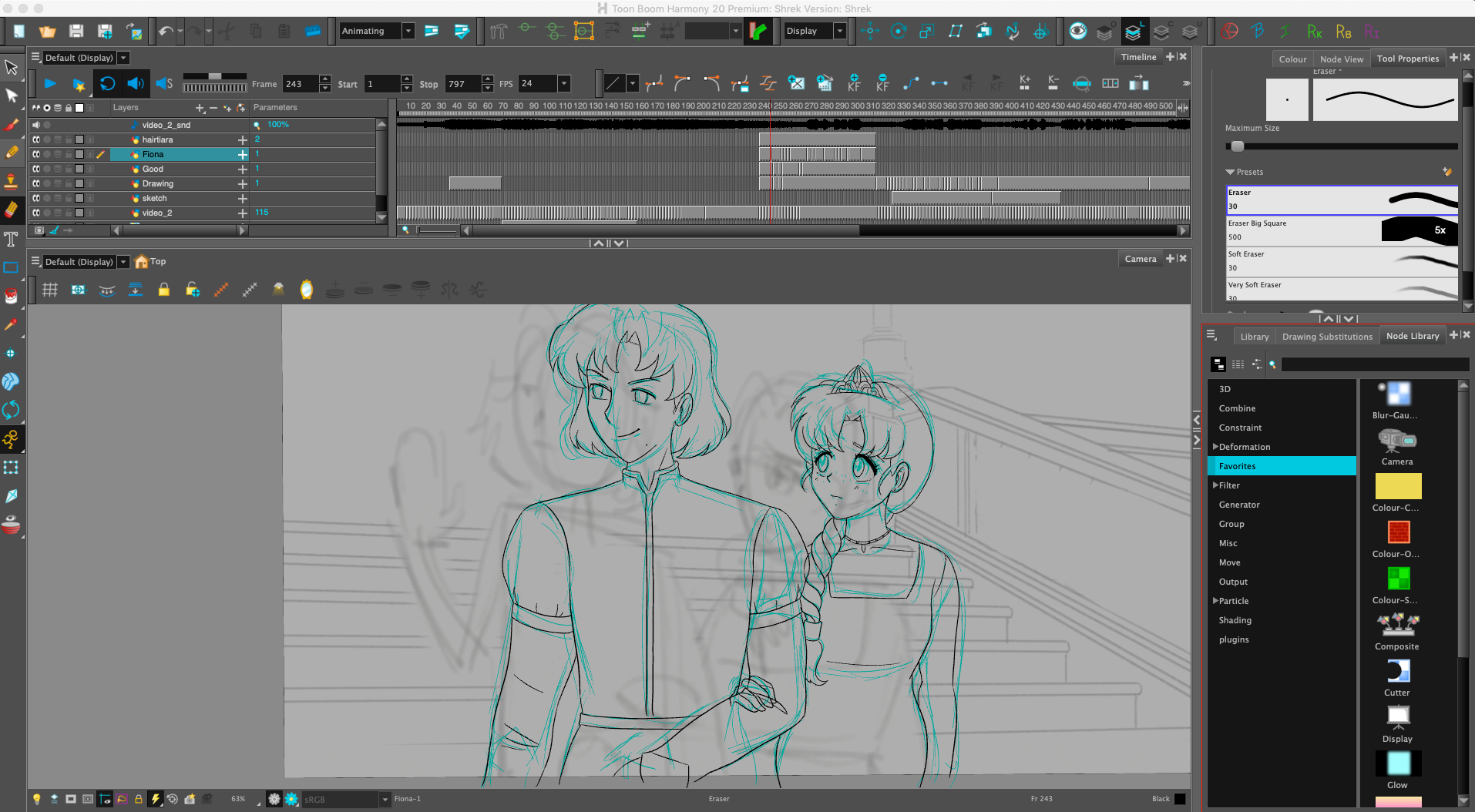Click the Show Grid icon in the Camera toolbar

coord(50,290)
